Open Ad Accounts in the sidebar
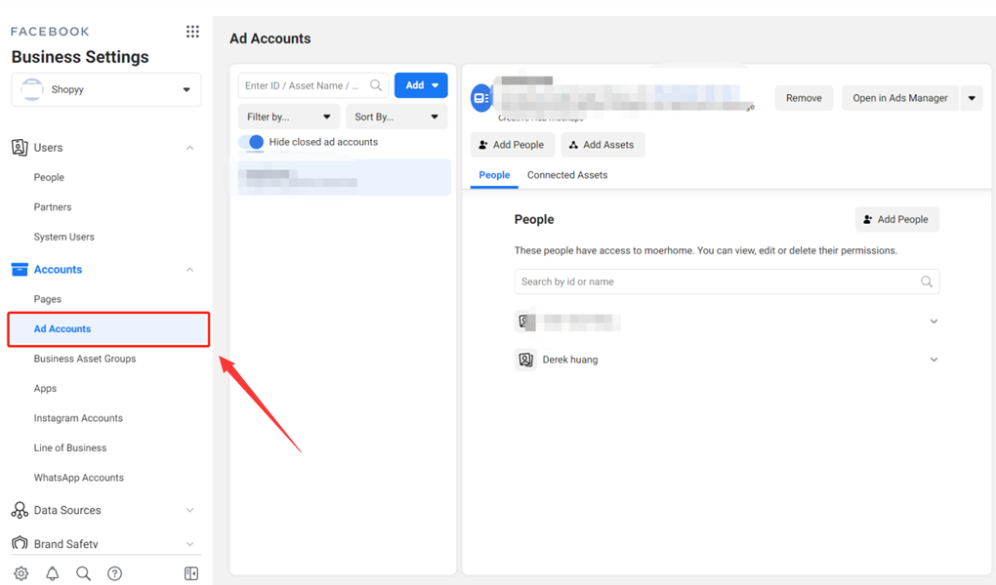The width and height of the screenshot is (996, 585). pyautogui.click(x=109, y=329)
